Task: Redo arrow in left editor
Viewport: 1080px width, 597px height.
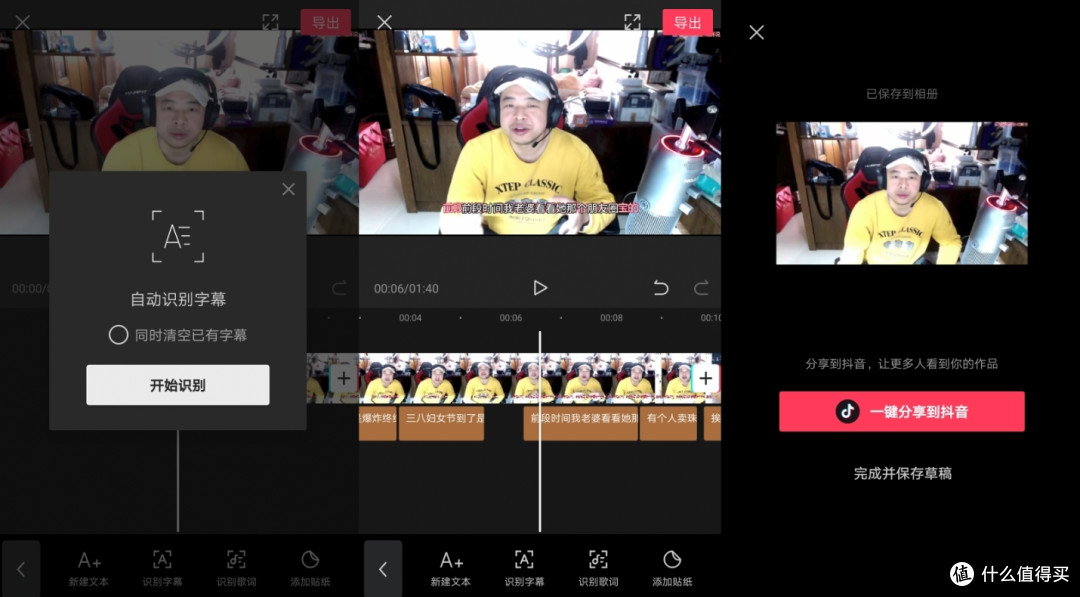Action: click(x=339, y=288)
